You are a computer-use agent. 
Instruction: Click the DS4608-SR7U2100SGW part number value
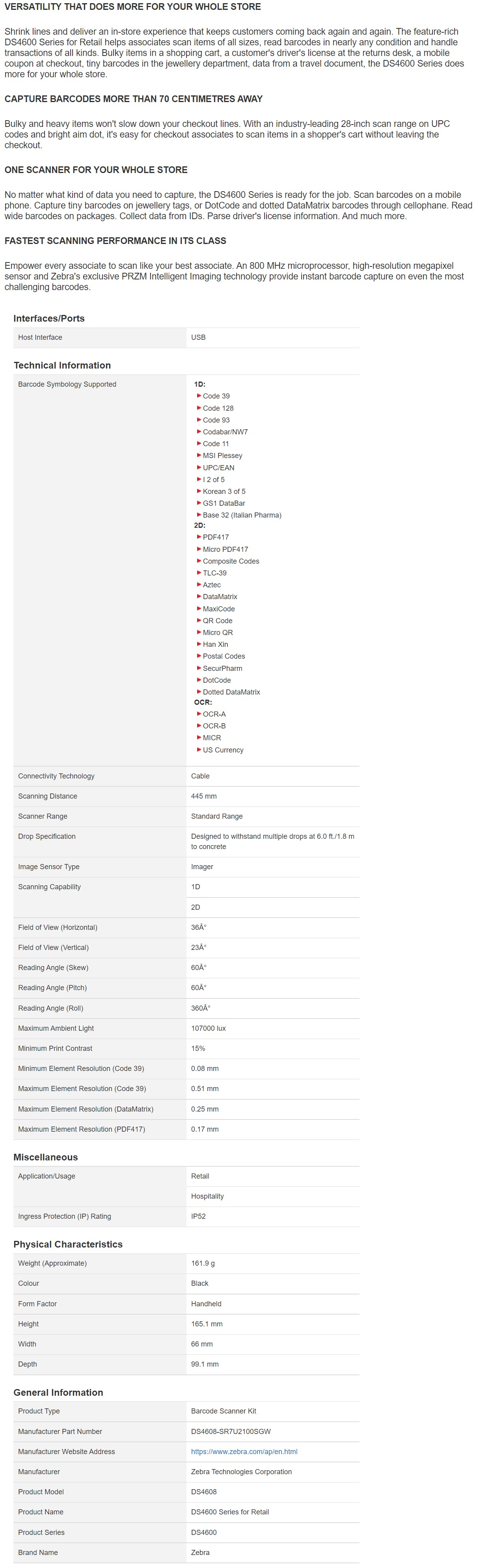pyautogui.click(x=231, y=1431)
